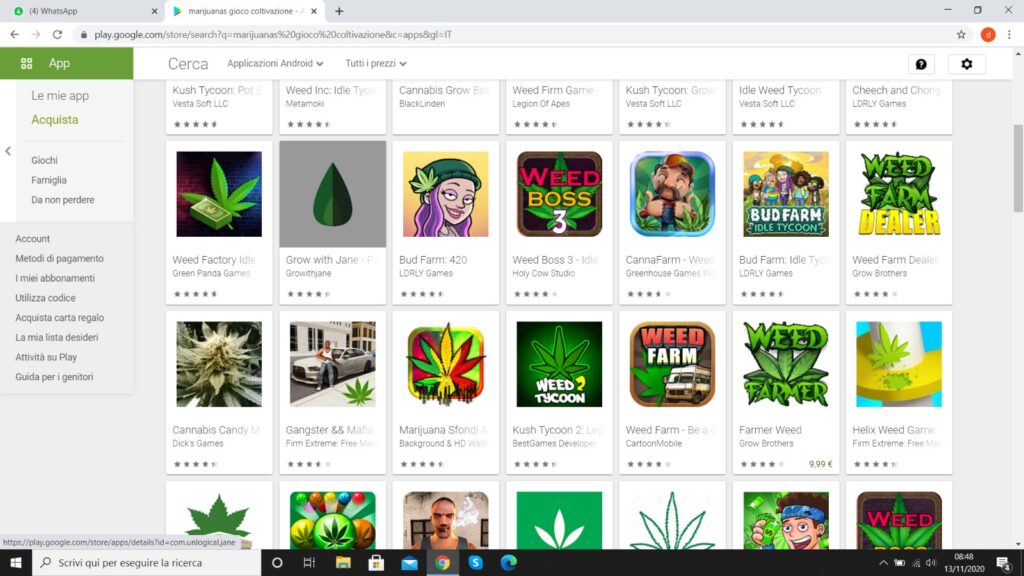Viewport: 1024px width, 576px height.
Task: Open the Grow with Jane app icon
Action: [x=332, y=194]
